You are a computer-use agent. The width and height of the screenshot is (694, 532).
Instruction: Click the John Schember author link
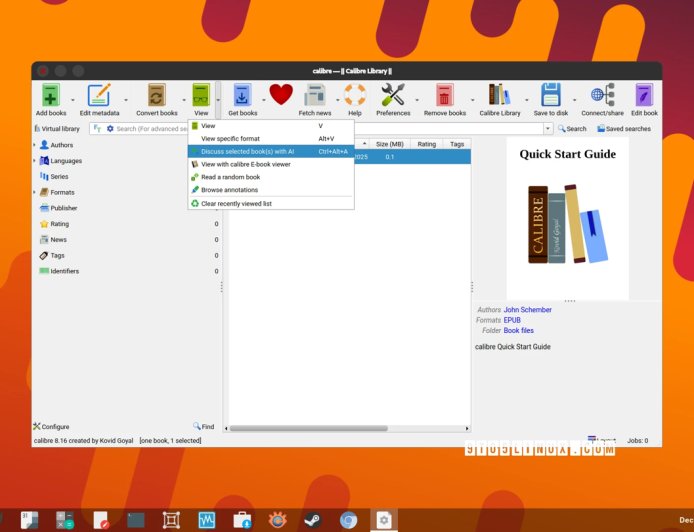[x=527, y=310]
